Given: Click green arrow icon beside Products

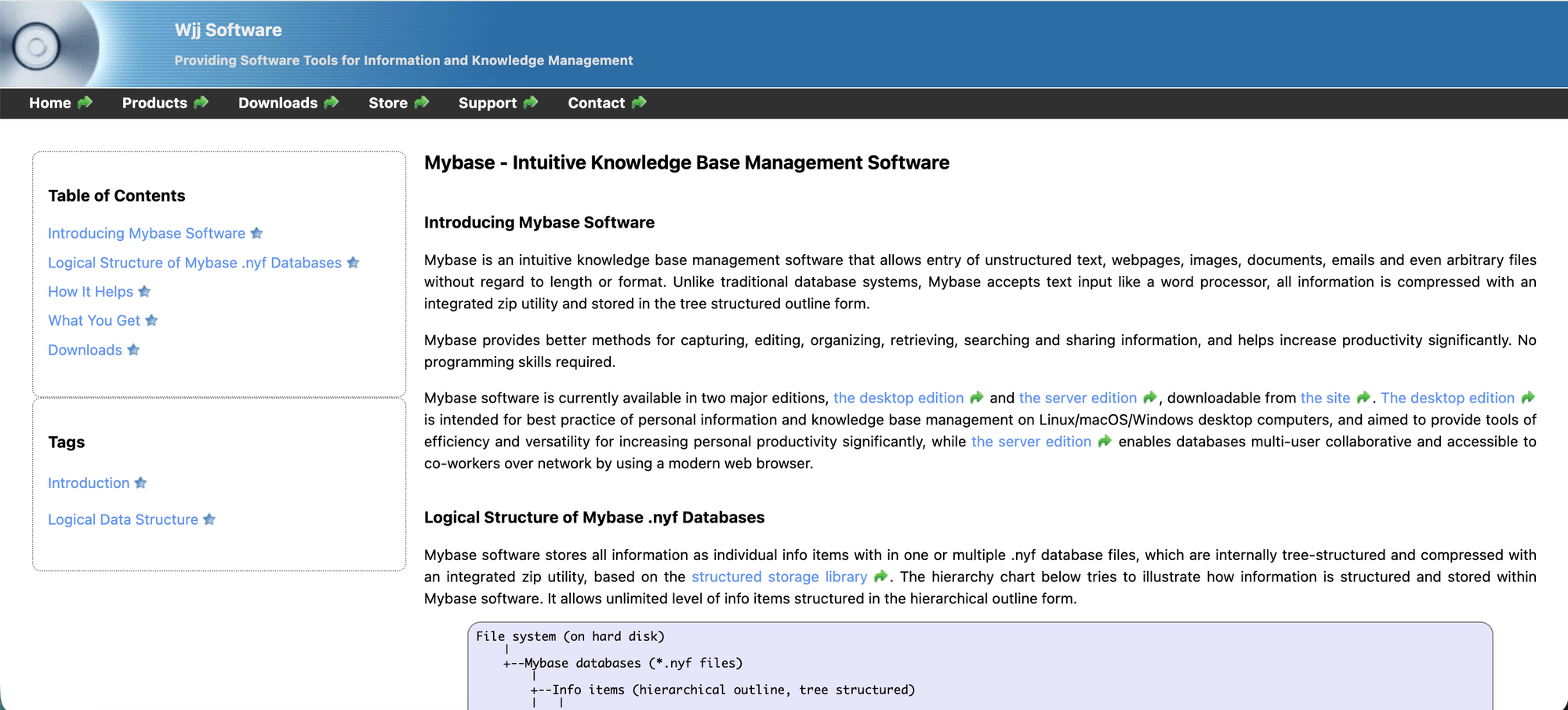Looking at the screenshot, I should tap(201, 103).
